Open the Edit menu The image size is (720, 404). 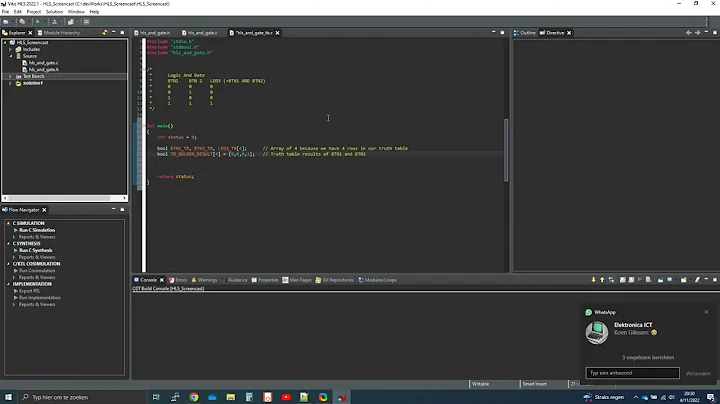(18, 12)
